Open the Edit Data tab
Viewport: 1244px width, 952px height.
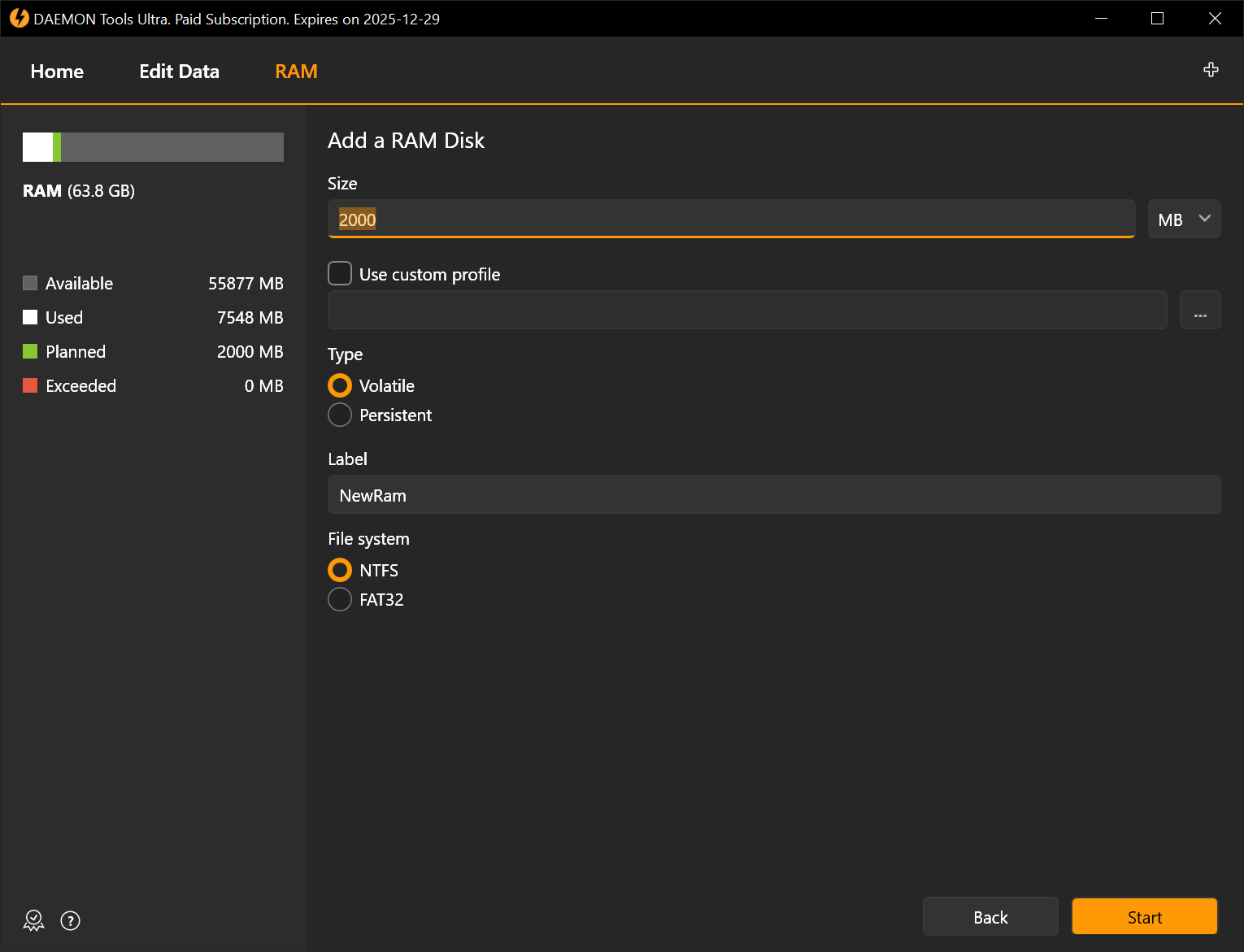pos(179,71)
